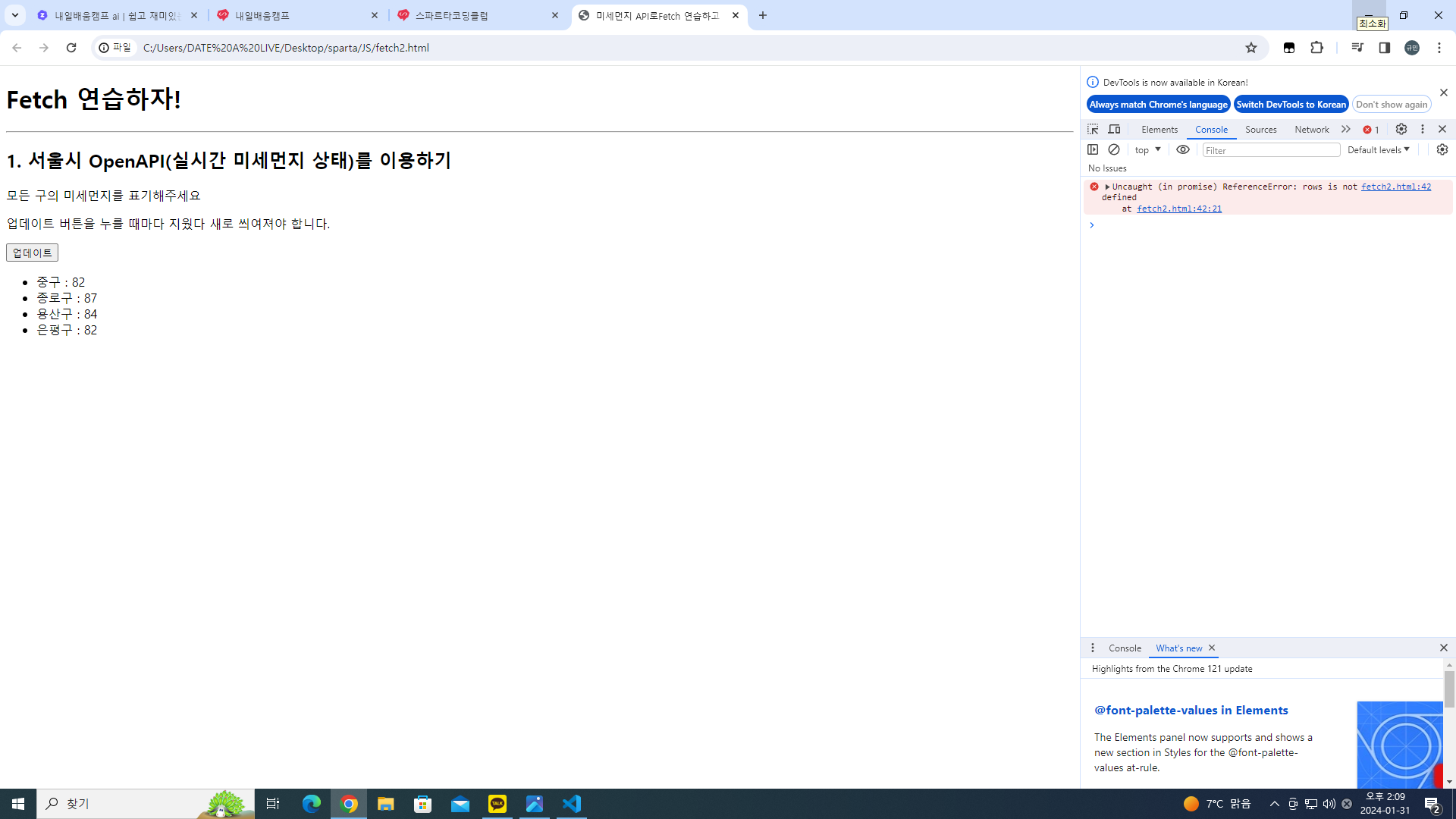Image resolution: width=1456 pixels, height=819 pixels.
Task: Open Chrome three-dot menu
Action: [1439, 48]
